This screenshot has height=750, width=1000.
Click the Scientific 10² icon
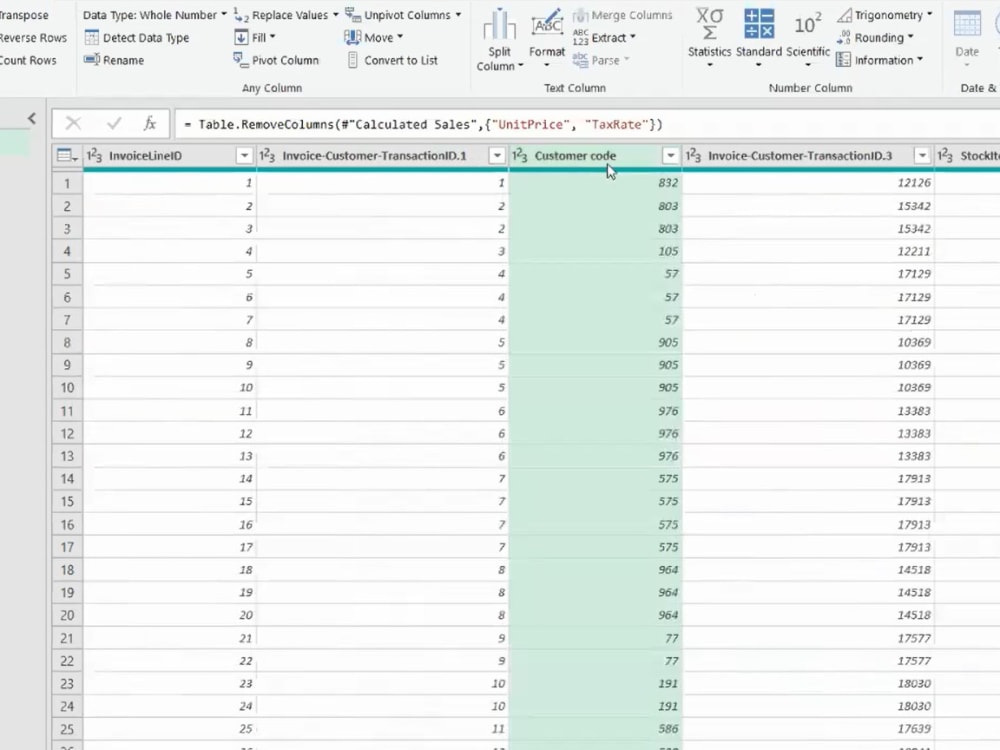[807, 25]
